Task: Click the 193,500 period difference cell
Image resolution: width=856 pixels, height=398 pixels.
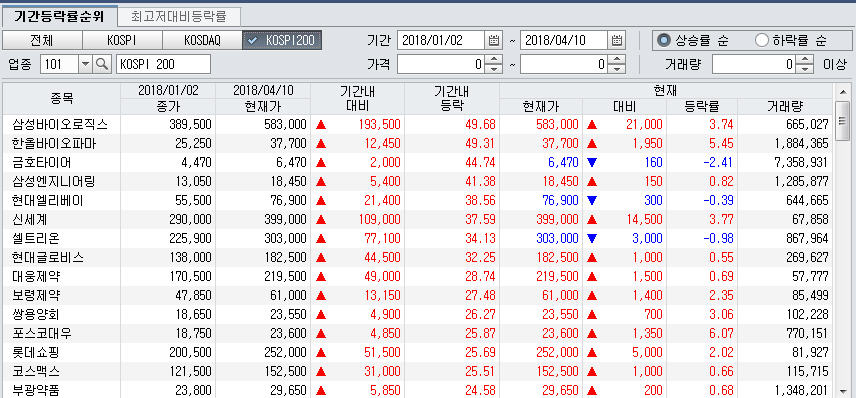Action: pyautogui.click(x=380, y=124)
